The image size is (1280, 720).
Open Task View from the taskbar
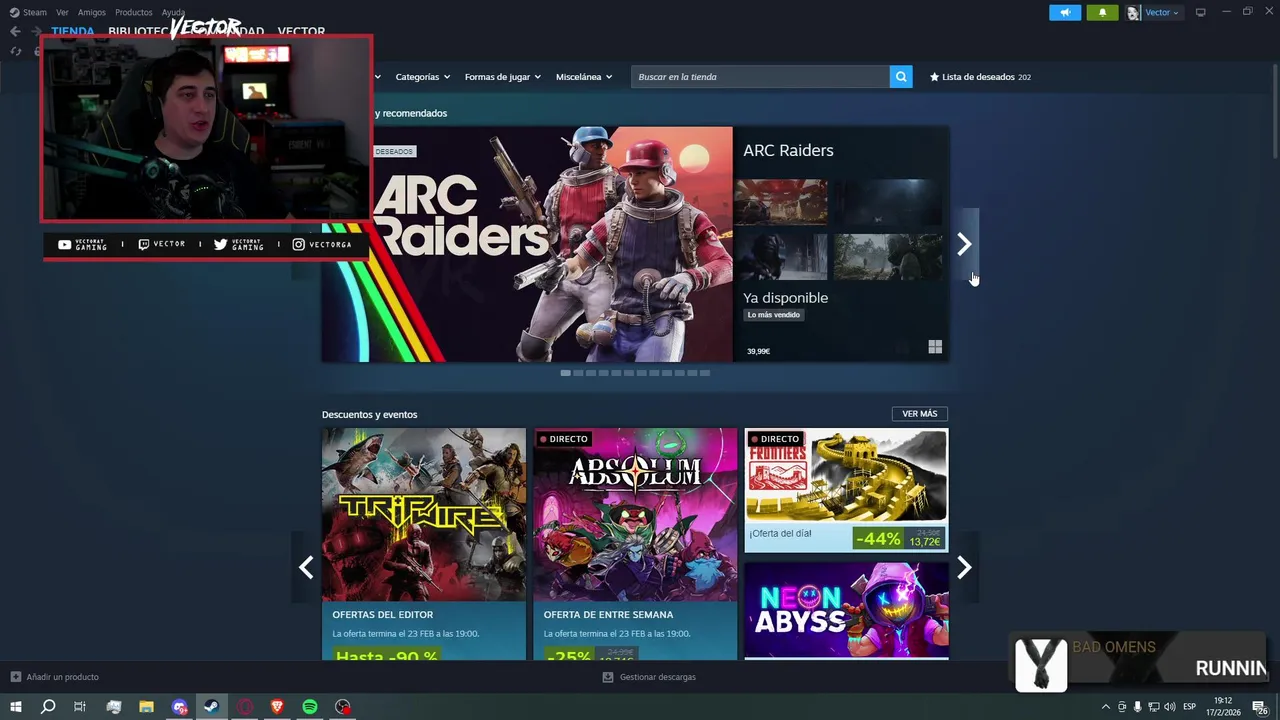[80, 707]
